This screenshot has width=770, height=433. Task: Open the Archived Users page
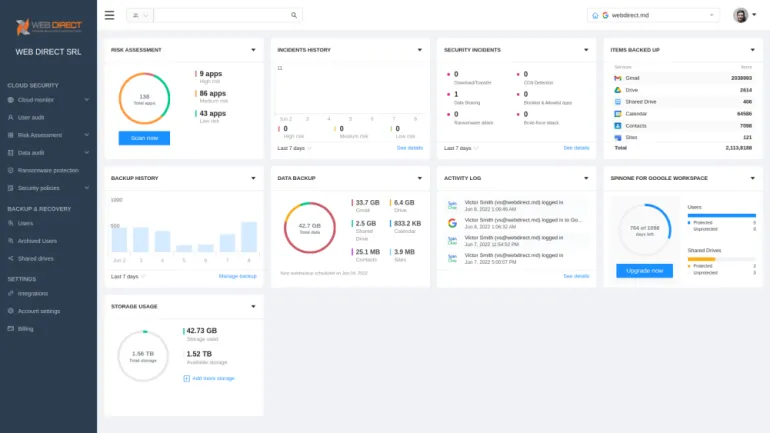pyautogui.click(x=38, y=241)
